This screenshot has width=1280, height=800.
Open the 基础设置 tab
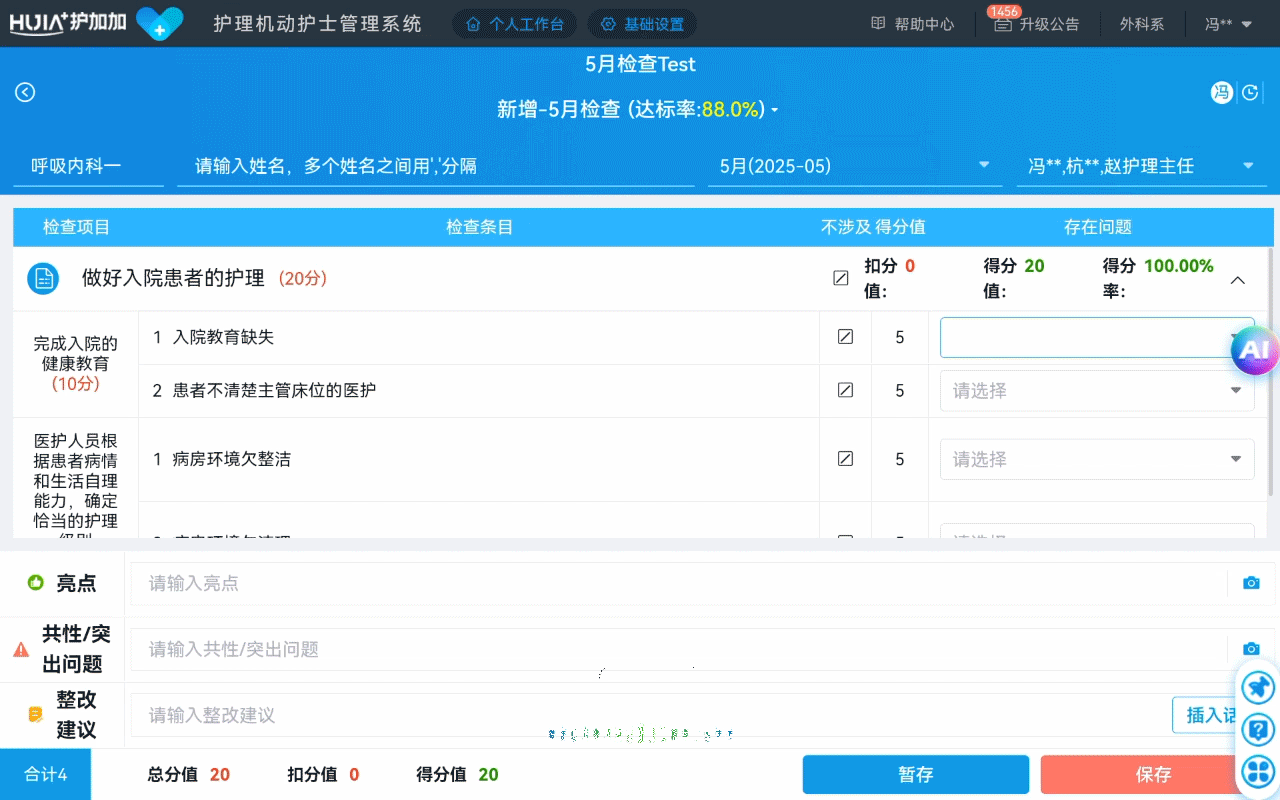coord(642,24)
